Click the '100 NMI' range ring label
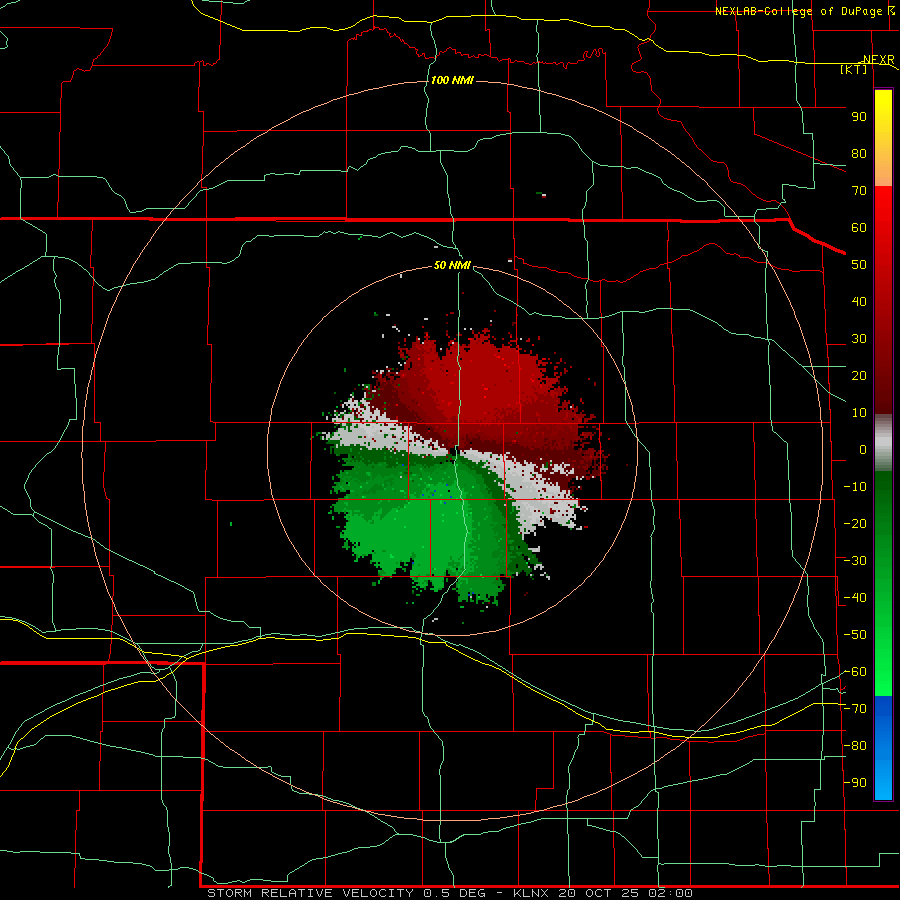Viewport: 900px width, 900px height. [452, 80]
